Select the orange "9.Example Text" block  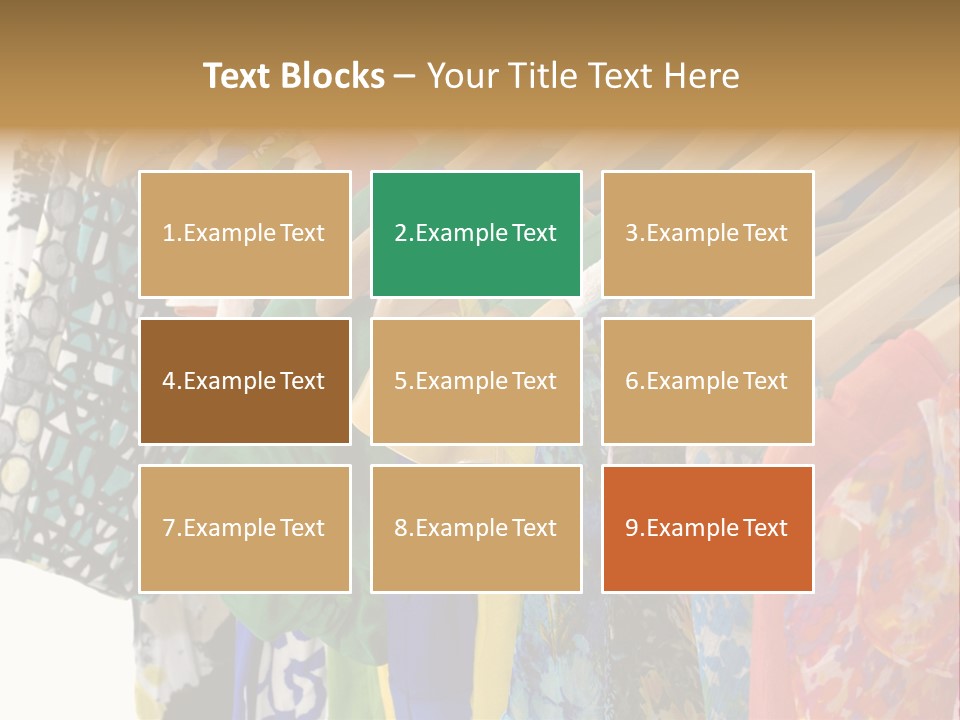pyautogui.click(x=707, y=529)
